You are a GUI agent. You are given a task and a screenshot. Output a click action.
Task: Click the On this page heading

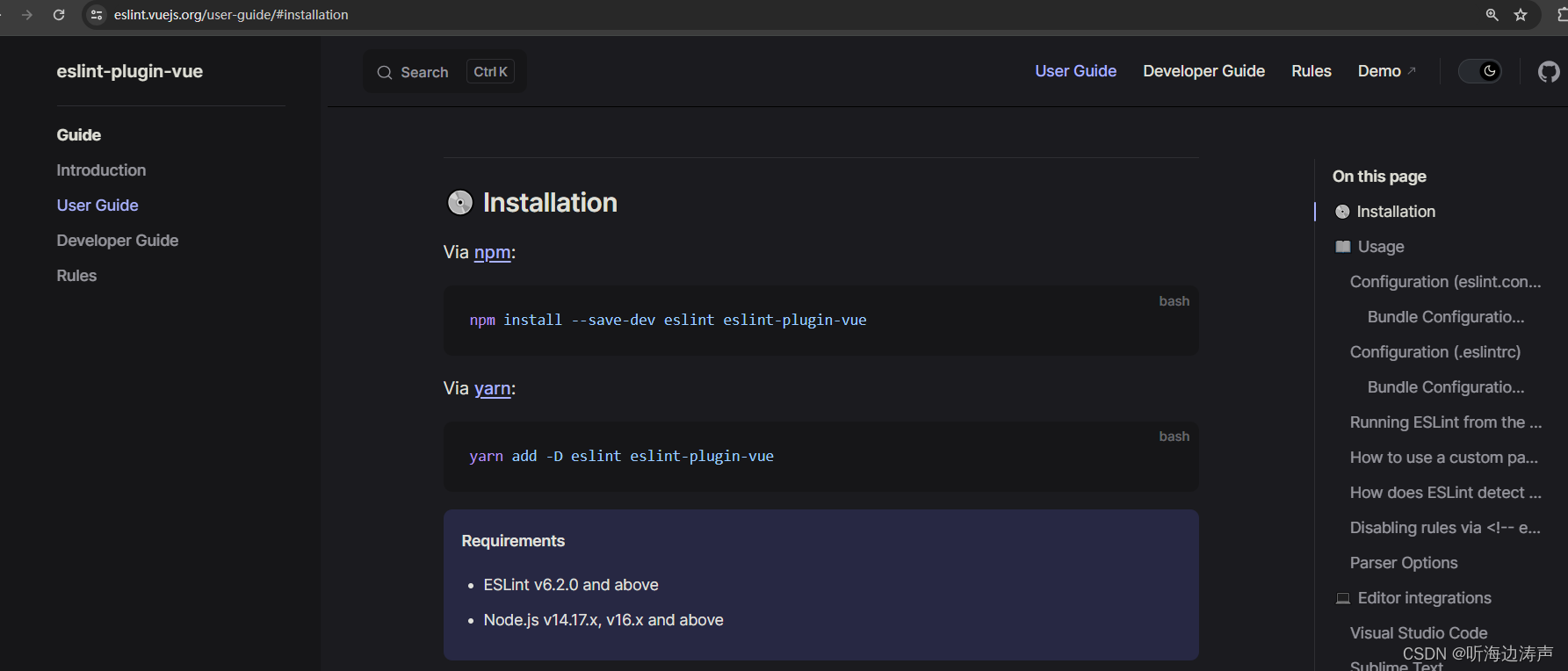coord(1379,177)
